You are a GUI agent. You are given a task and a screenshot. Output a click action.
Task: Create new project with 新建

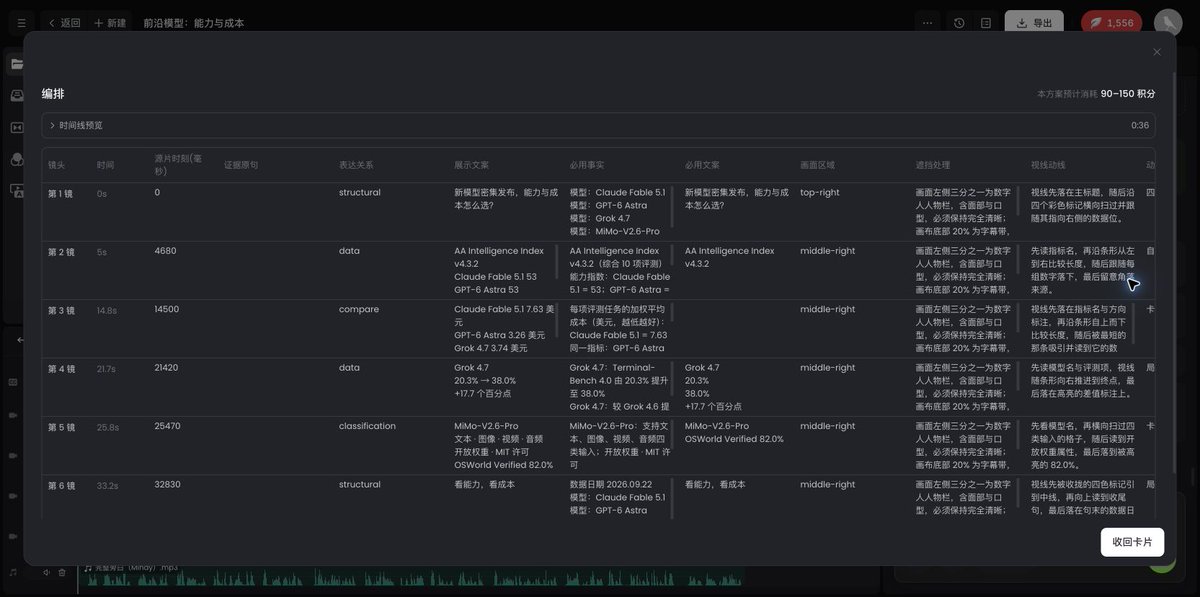click(x=110, y=23)
